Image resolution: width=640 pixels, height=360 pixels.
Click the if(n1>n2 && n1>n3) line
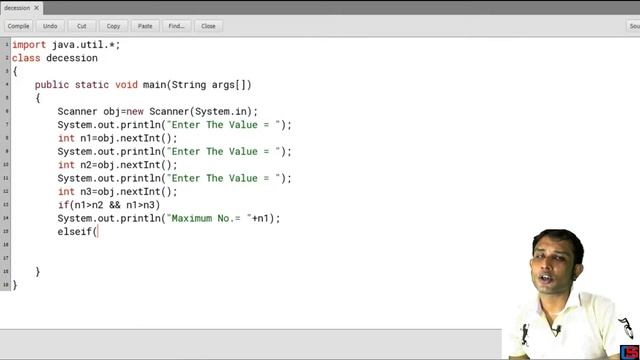[x=109, y=204]
